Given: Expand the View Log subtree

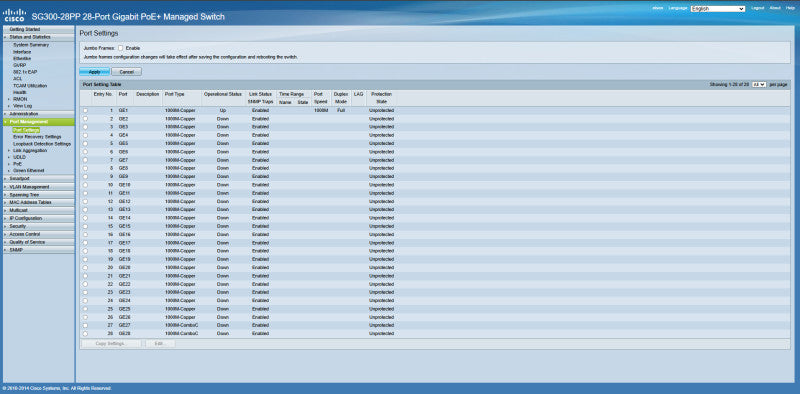Looking at the screenshot, I should point(9,106).
